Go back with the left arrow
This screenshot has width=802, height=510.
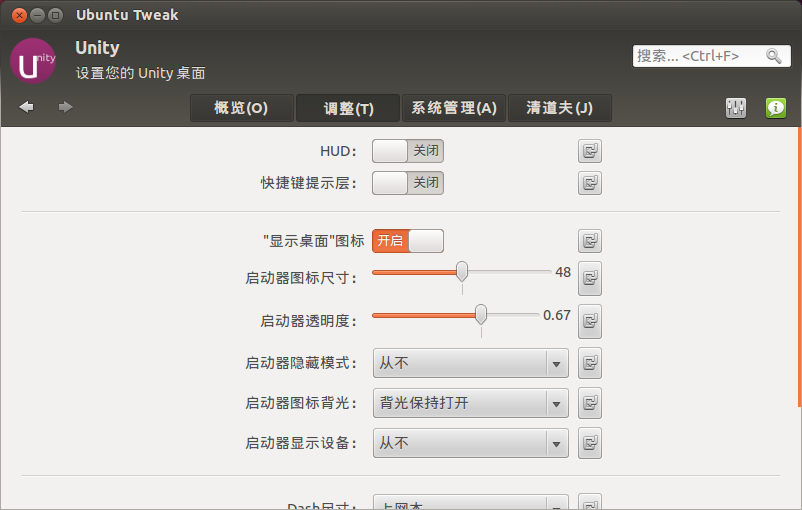pyautogui.click(x=26, y=107)
